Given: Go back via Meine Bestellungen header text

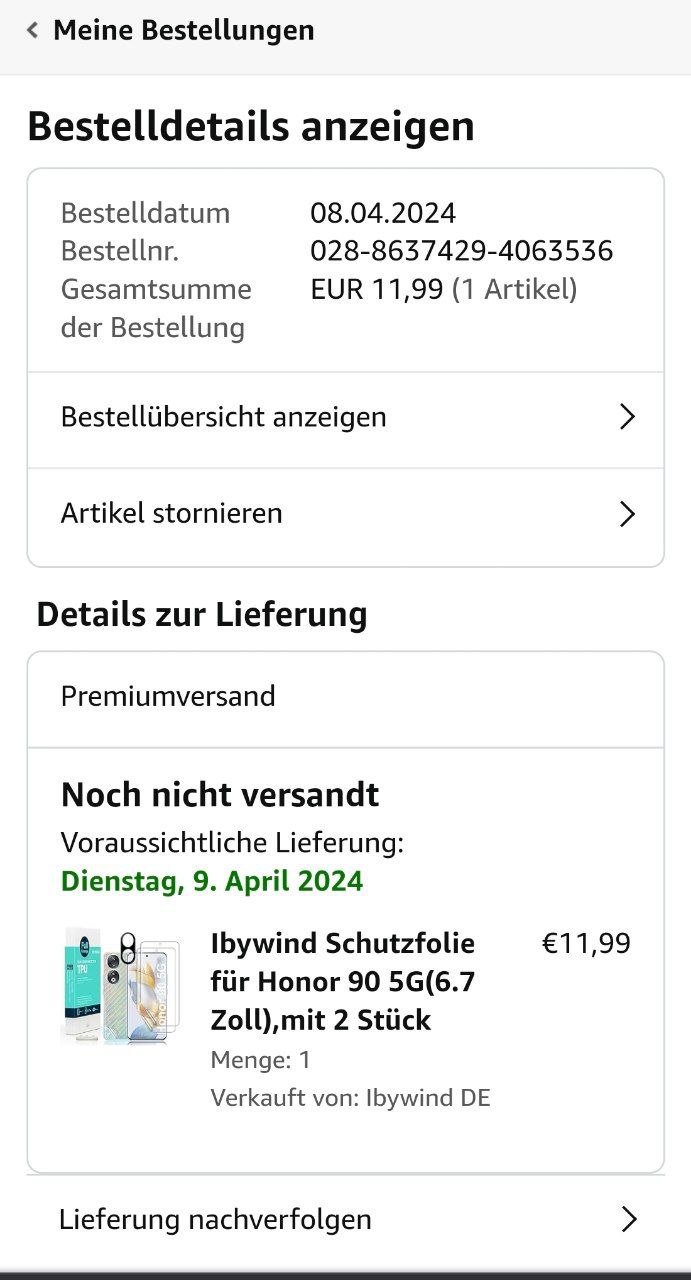Looking at the screenshot, I should (x=183, y=31).
